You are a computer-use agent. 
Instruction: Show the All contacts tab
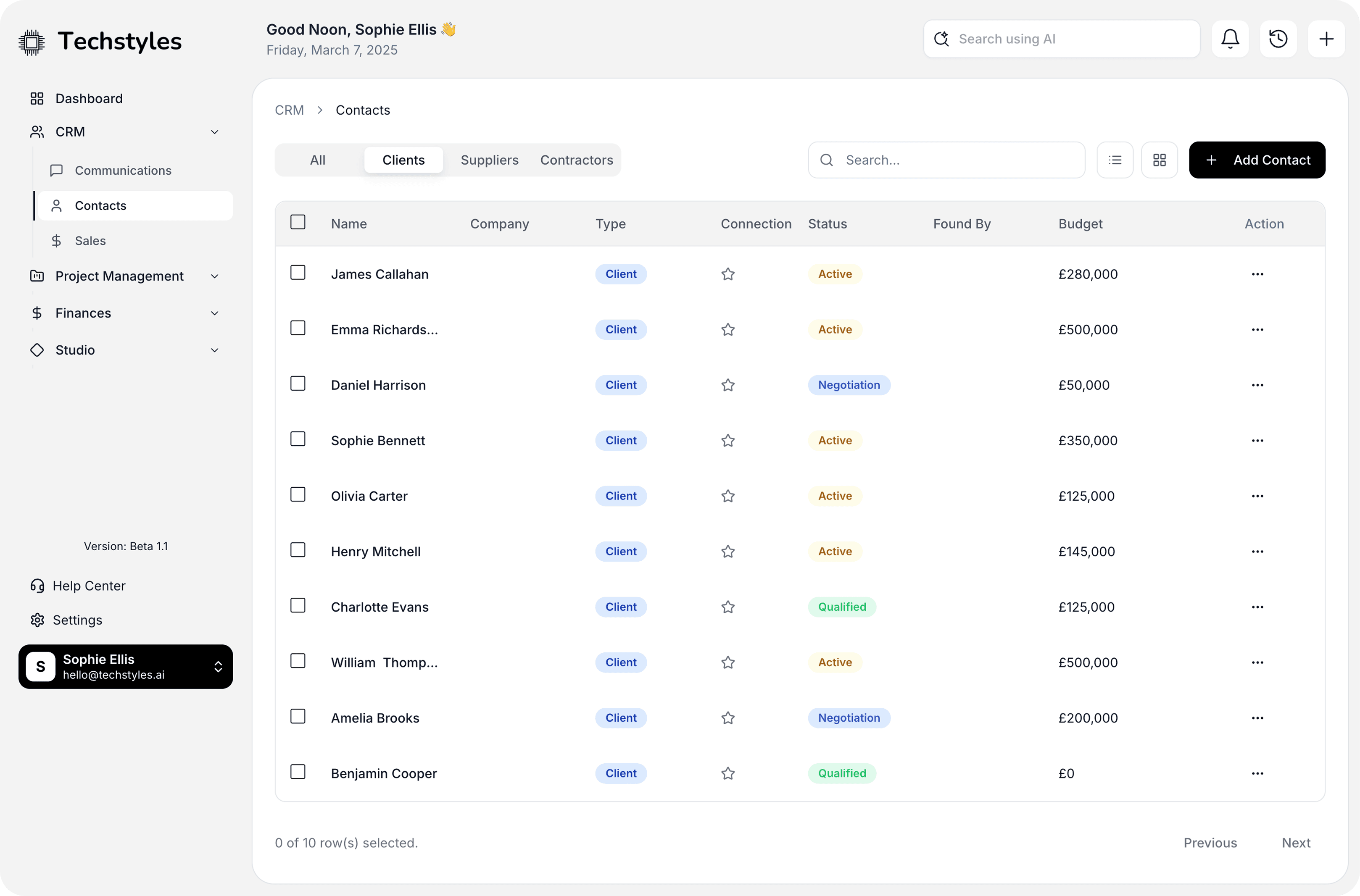[318, 160]
